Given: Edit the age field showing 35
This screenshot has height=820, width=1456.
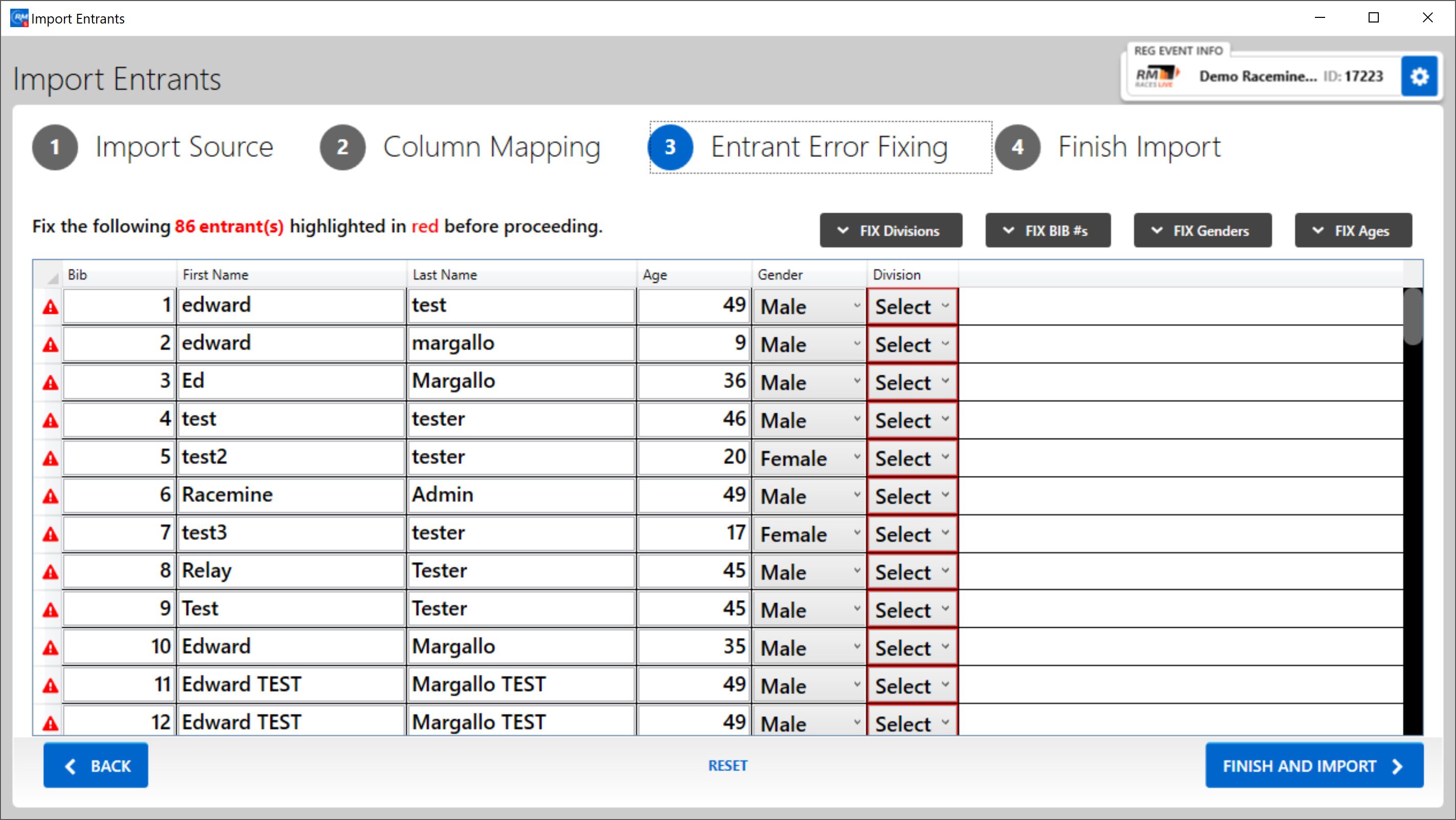Looking at the screenshot, I should 695,647.
